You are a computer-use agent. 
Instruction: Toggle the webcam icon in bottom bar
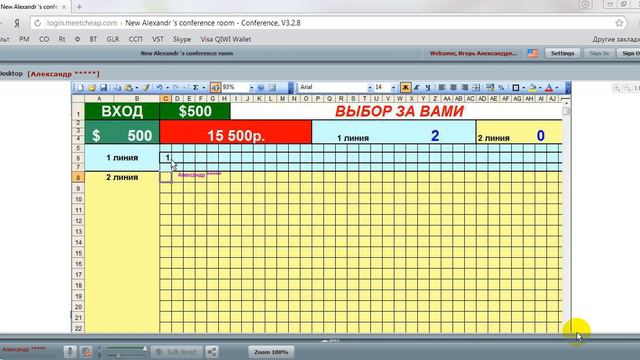(x=86, y=352)
